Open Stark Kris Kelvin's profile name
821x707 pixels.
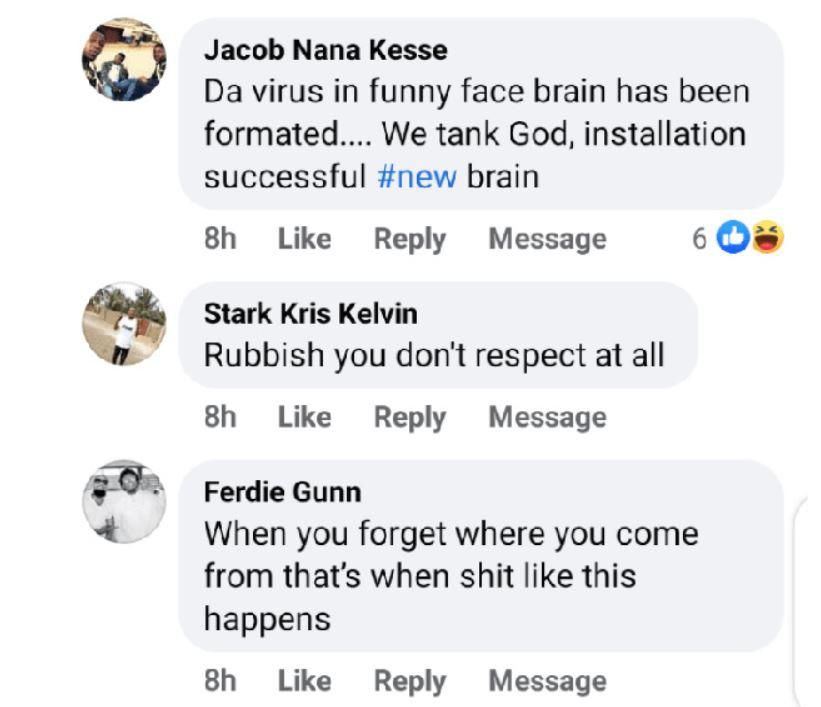[310, 313]
